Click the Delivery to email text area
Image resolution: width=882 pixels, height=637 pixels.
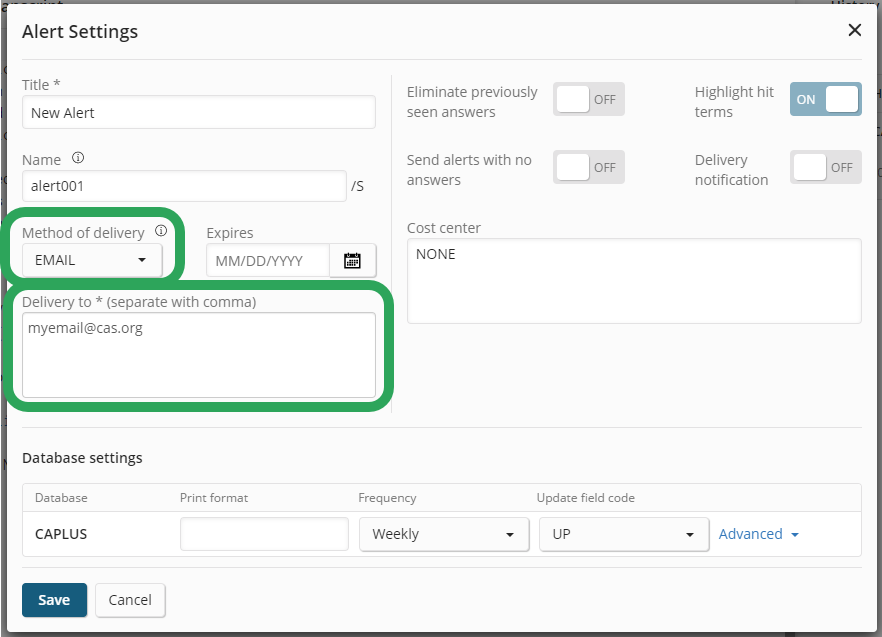198,355
